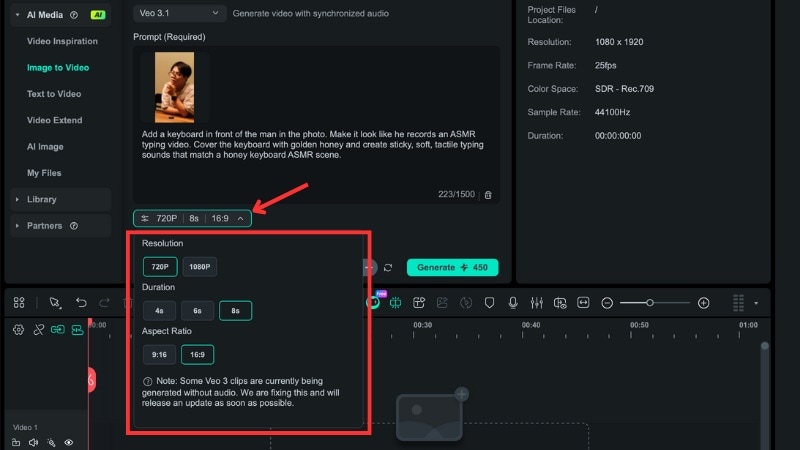Open audio meter level display
The image size is (800, 450).
click(738, 303)
